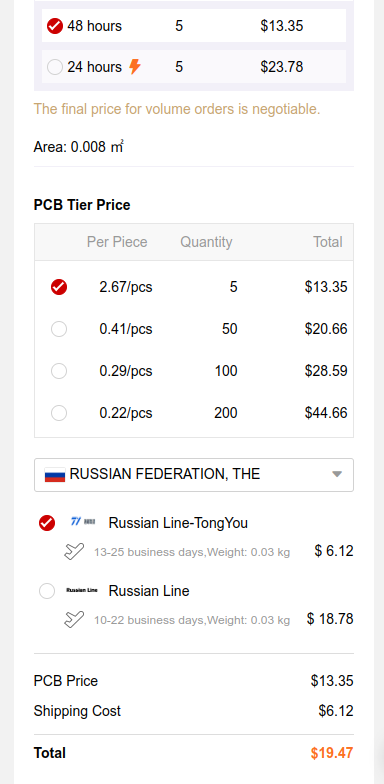Click the country dropdown arrow
This screenshot has height=784, width=384.
click(x=337, y=474)
